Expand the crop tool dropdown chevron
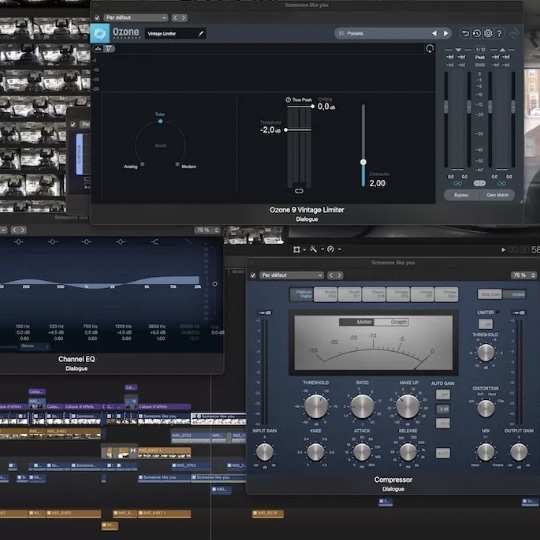 coord(304,250)
